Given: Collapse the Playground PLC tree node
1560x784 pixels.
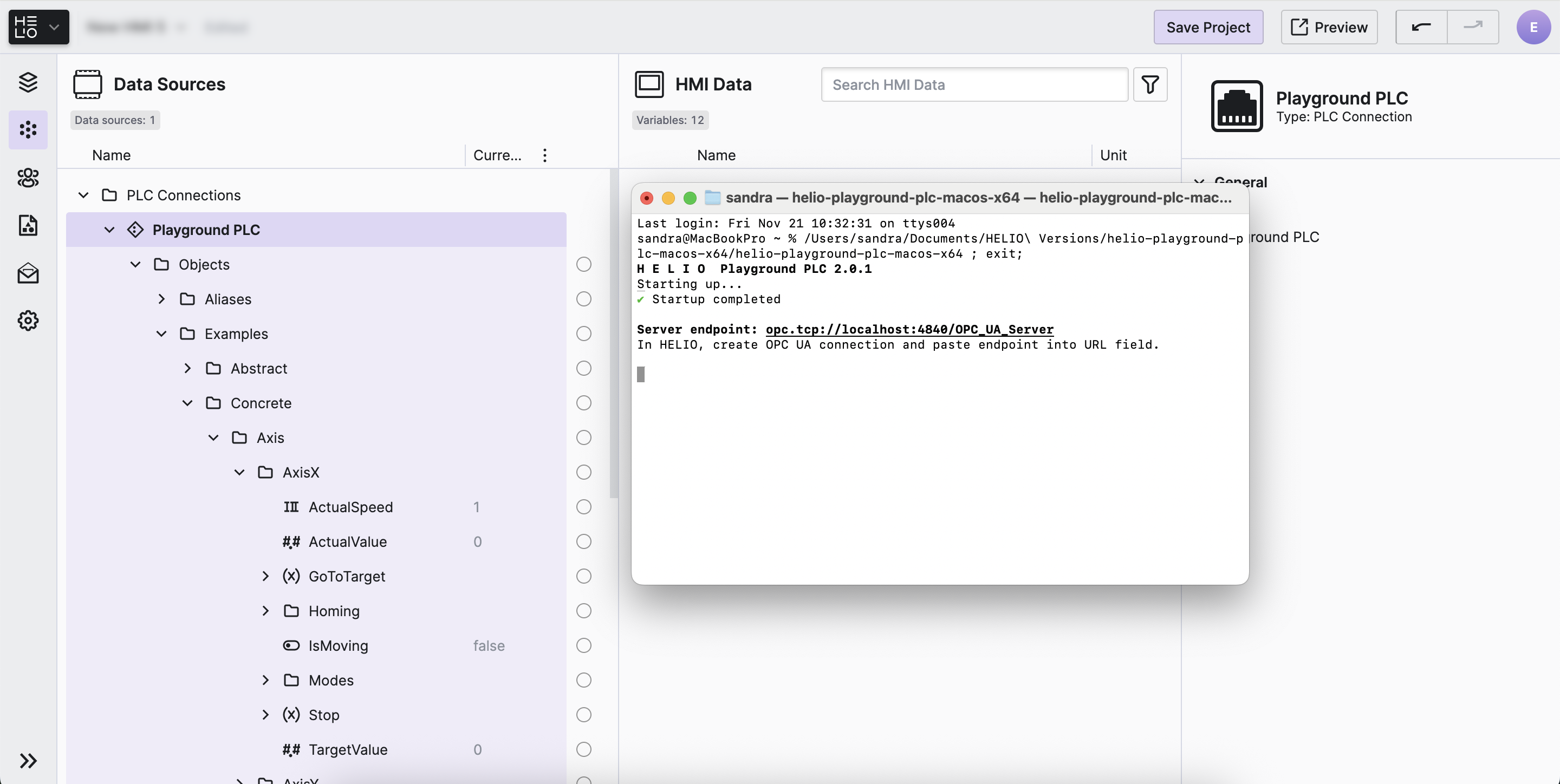Looking at the screenshot, I should click(x=109, y=230).
